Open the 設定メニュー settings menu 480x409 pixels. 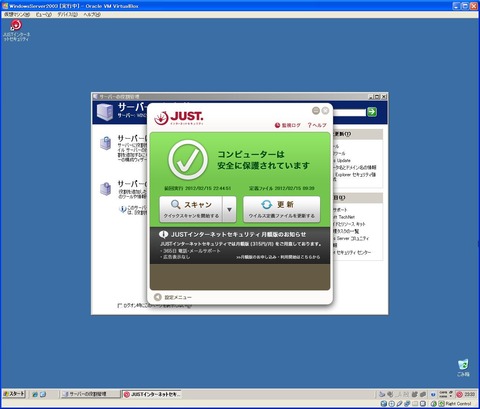coord(173,297)
